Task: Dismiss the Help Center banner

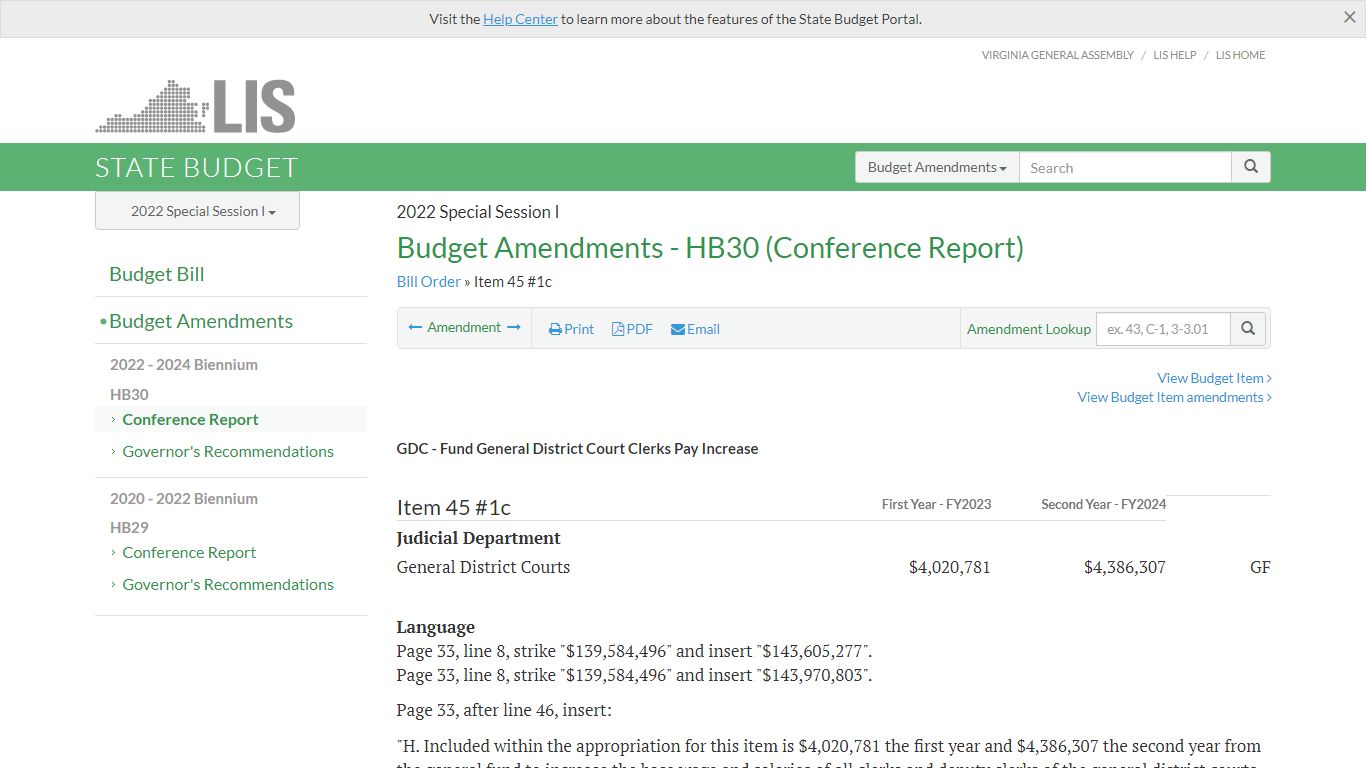Action: (1349, 17)
